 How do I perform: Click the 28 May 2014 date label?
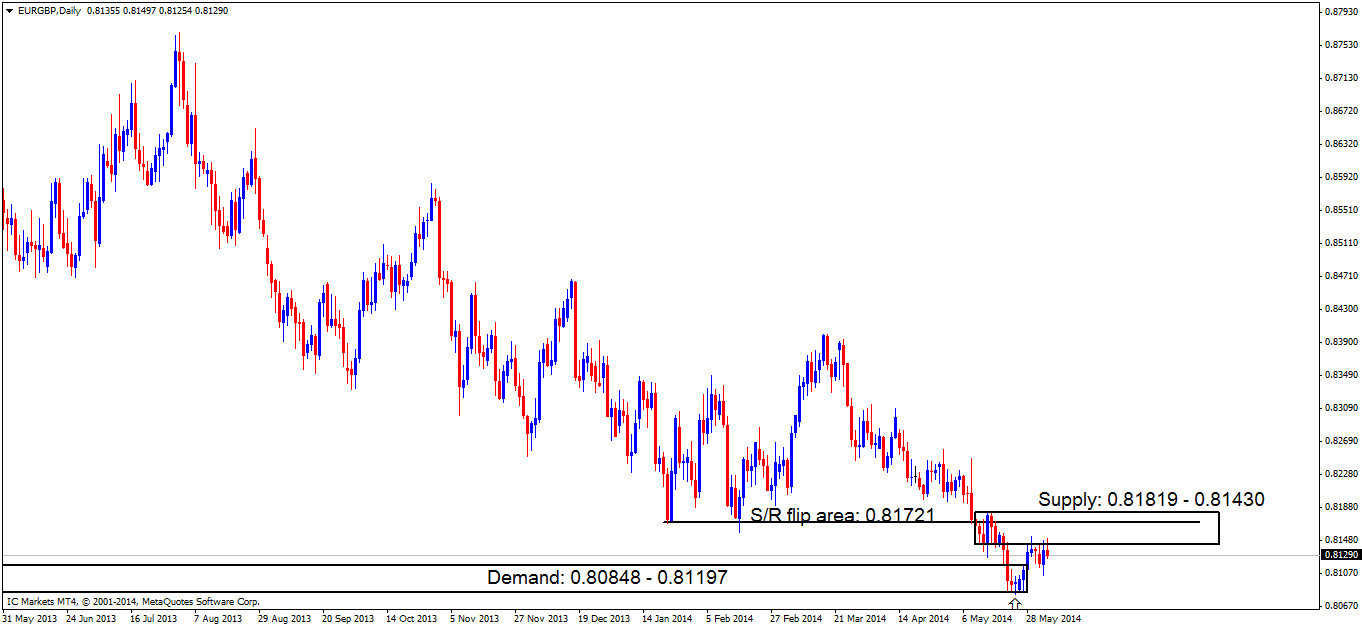[1053, 619]
